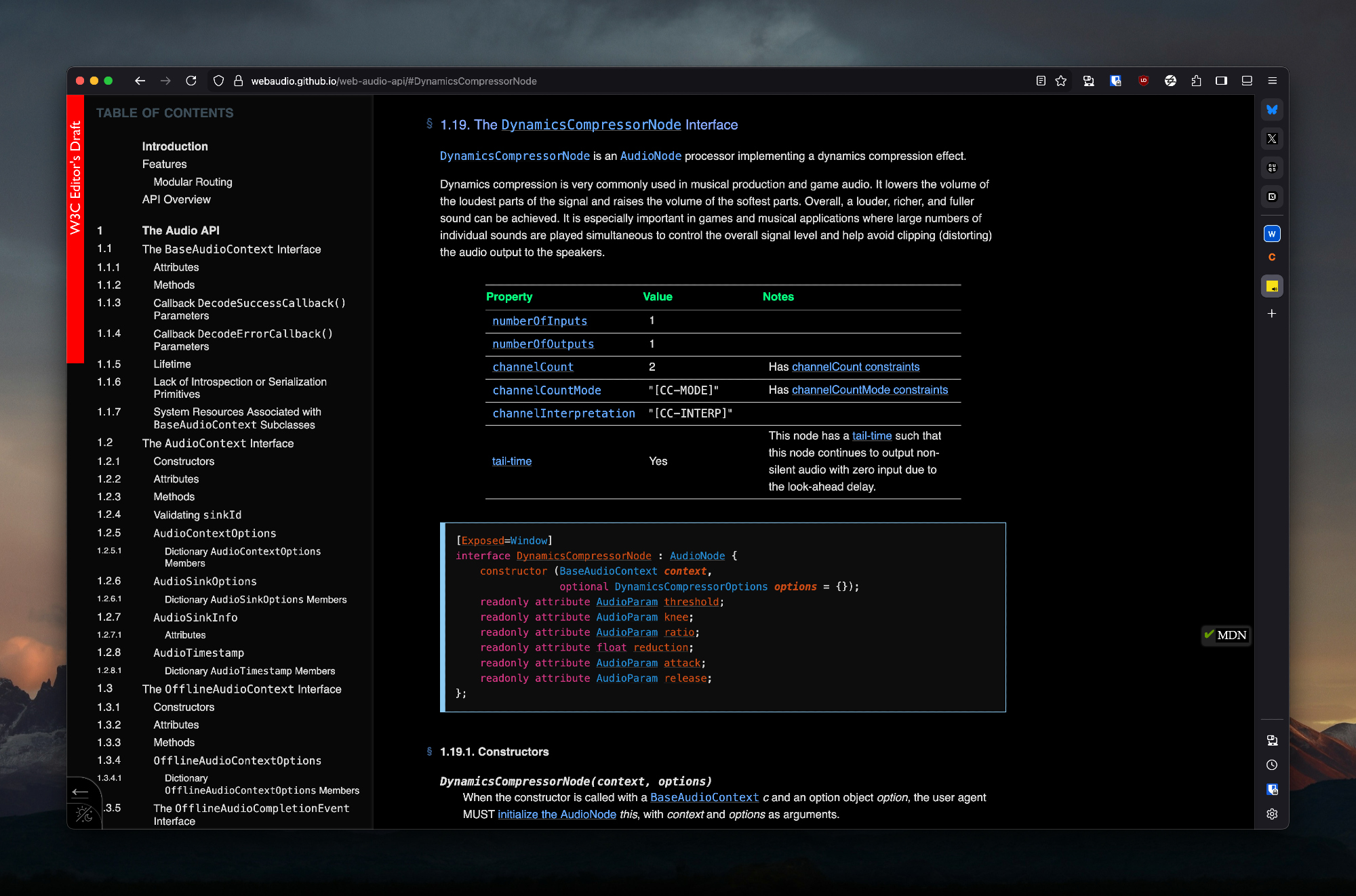Switch to the blue W sidebar tab
This screenshot has height=896, width=1356.
point(1272,234)
